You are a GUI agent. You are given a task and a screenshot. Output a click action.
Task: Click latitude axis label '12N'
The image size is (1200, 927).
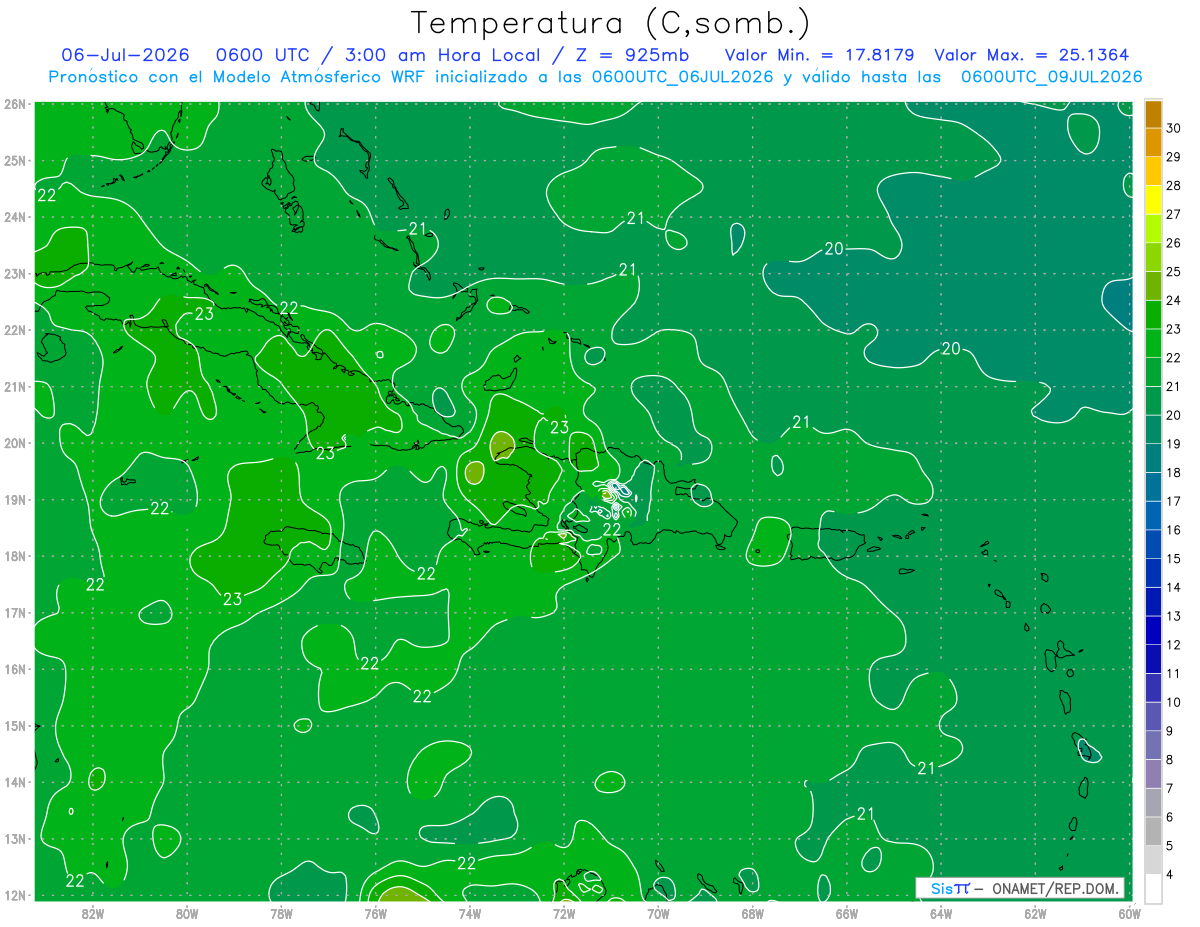[14, 896]
